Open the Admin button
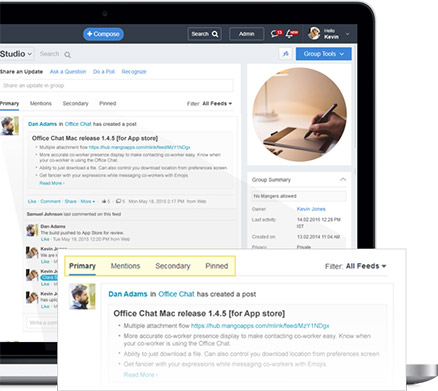Screen dimensions: 438x391 247,34
